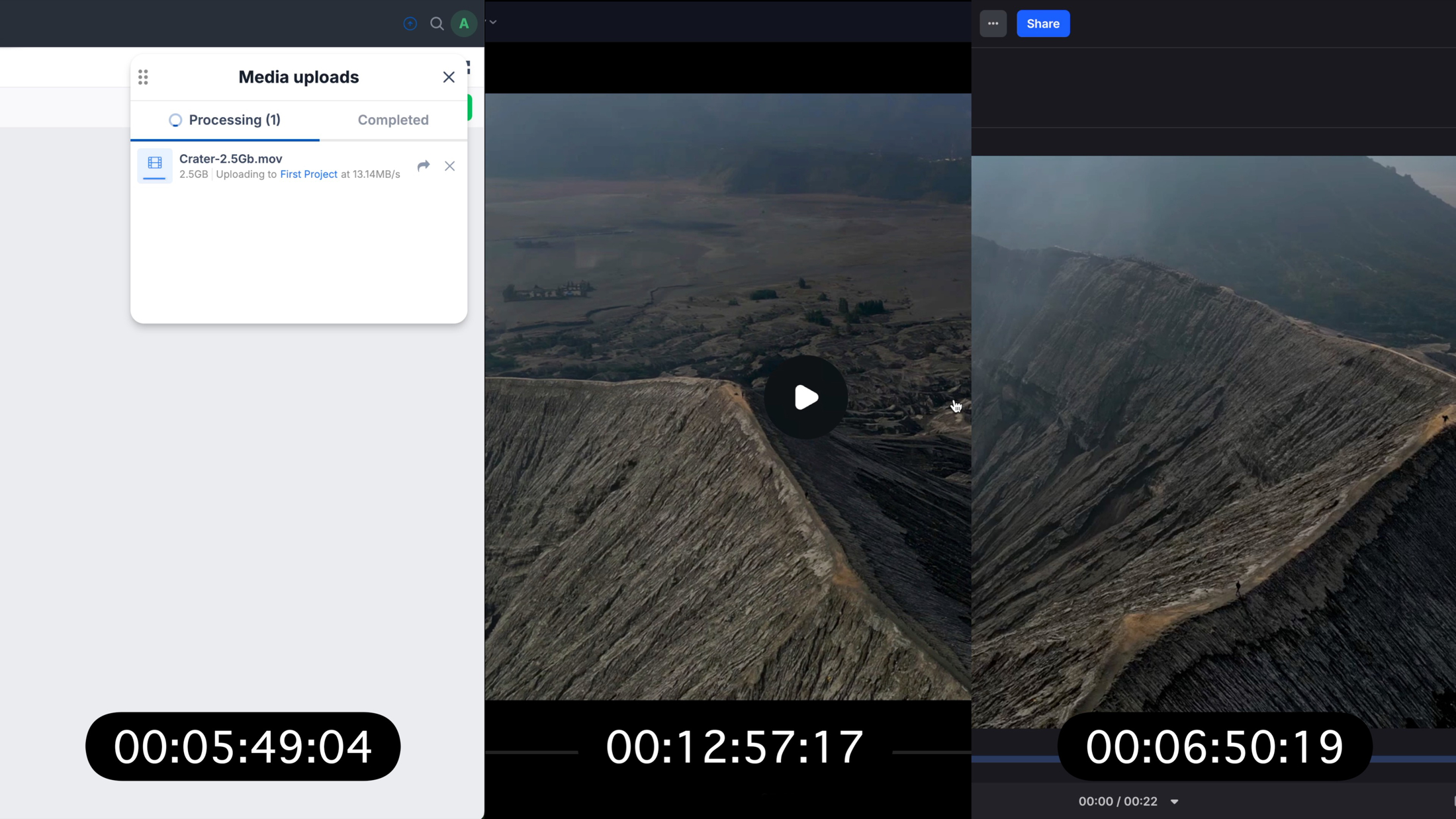Click the curved arrow icon beside upload
1456x819 pixels.
(424, 165)
